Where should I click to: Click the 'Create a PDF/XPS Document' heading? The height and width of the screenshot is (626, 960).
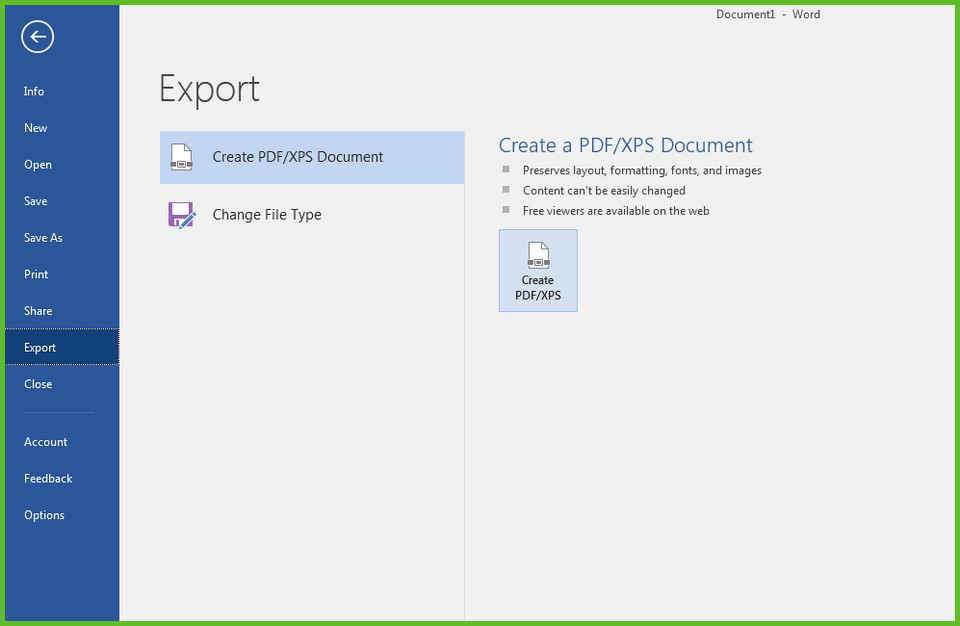[x=625, y=146]
